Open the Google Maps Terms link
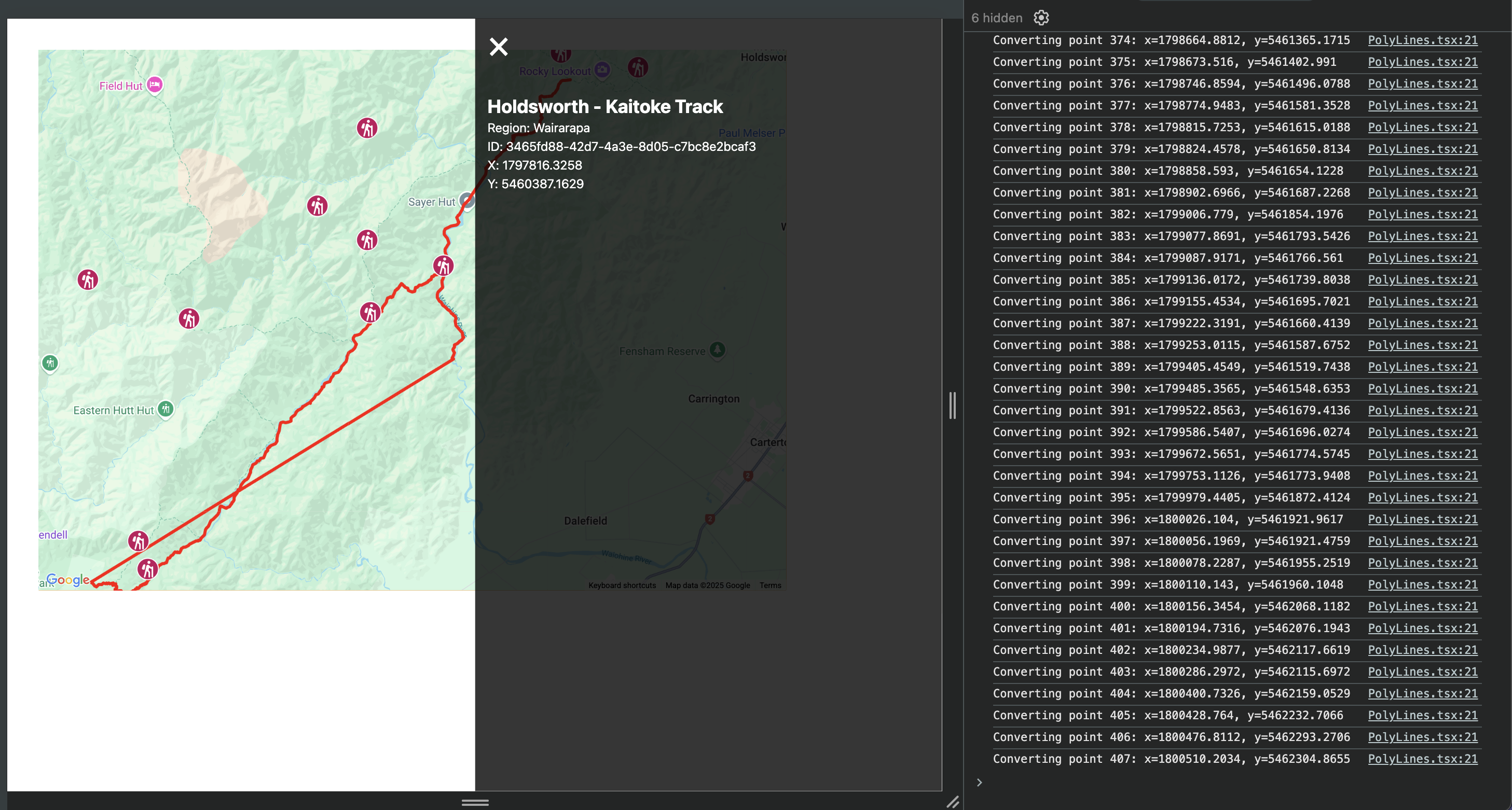 (770, 585)
